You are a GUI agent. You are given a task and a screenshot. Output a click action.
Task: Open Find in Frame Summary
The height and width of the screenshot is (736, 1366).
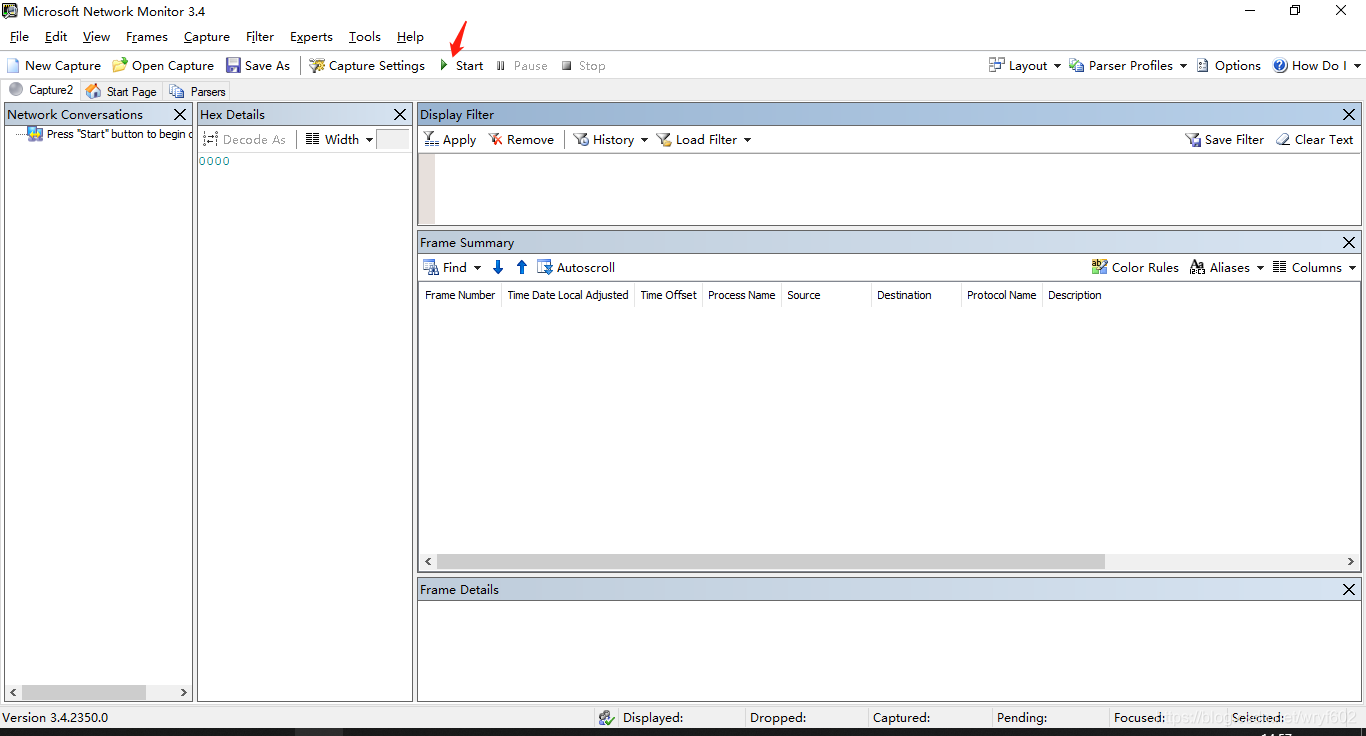pos(446,268)
